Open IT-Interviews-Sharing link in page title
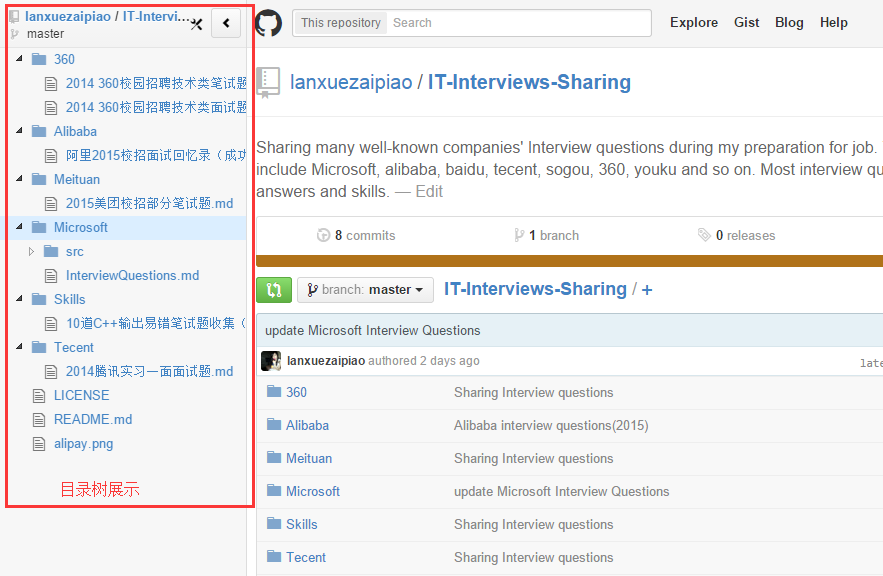Image resolution: width=883 pixels, height=576 pixels. point(529,82)
